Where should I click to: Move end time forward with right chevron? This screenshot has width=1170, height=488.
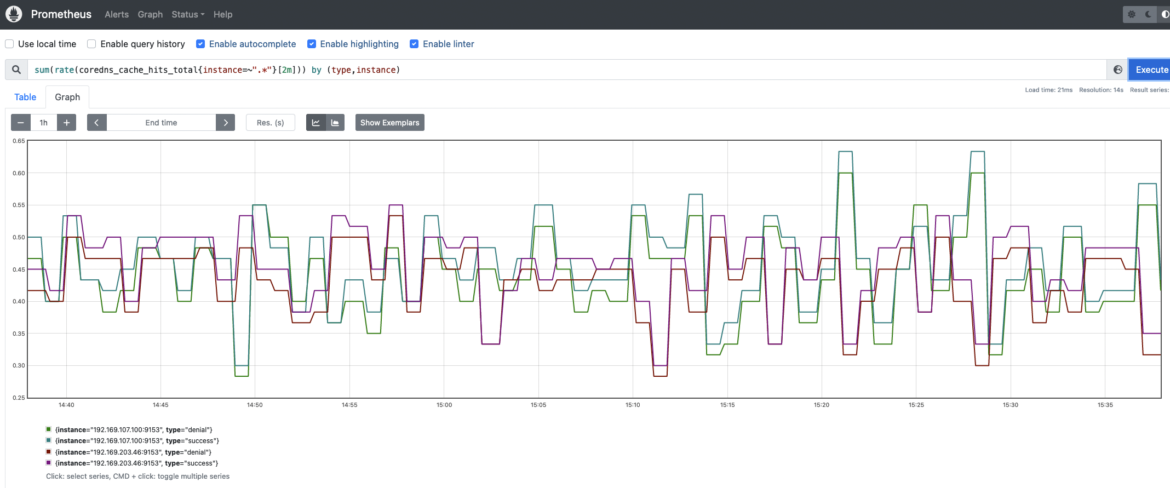(x=225, y=122)
